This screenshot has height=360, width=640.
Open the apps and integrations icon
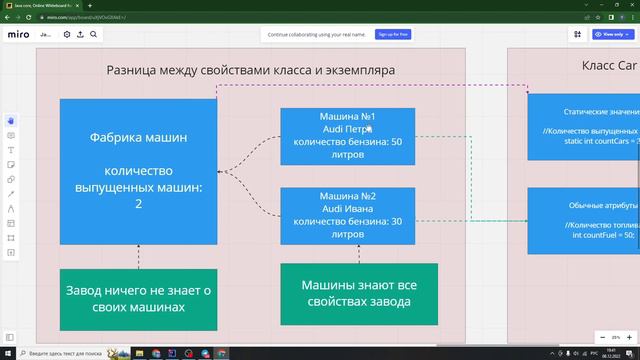[578, 35]
